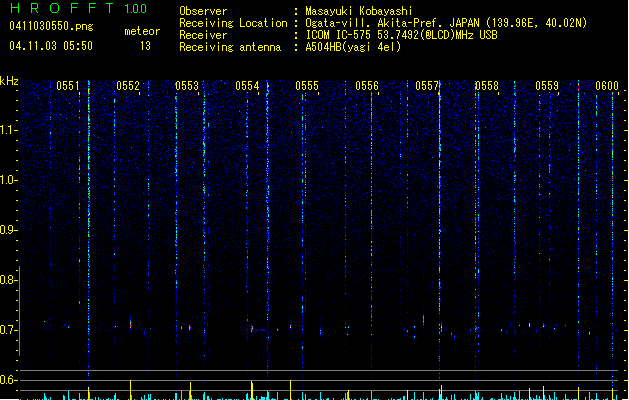The height and width of the screenshot is (400, 629).
Task: Click the 0559 time marker
Action: pyautogui.click(x=547, y=86)
